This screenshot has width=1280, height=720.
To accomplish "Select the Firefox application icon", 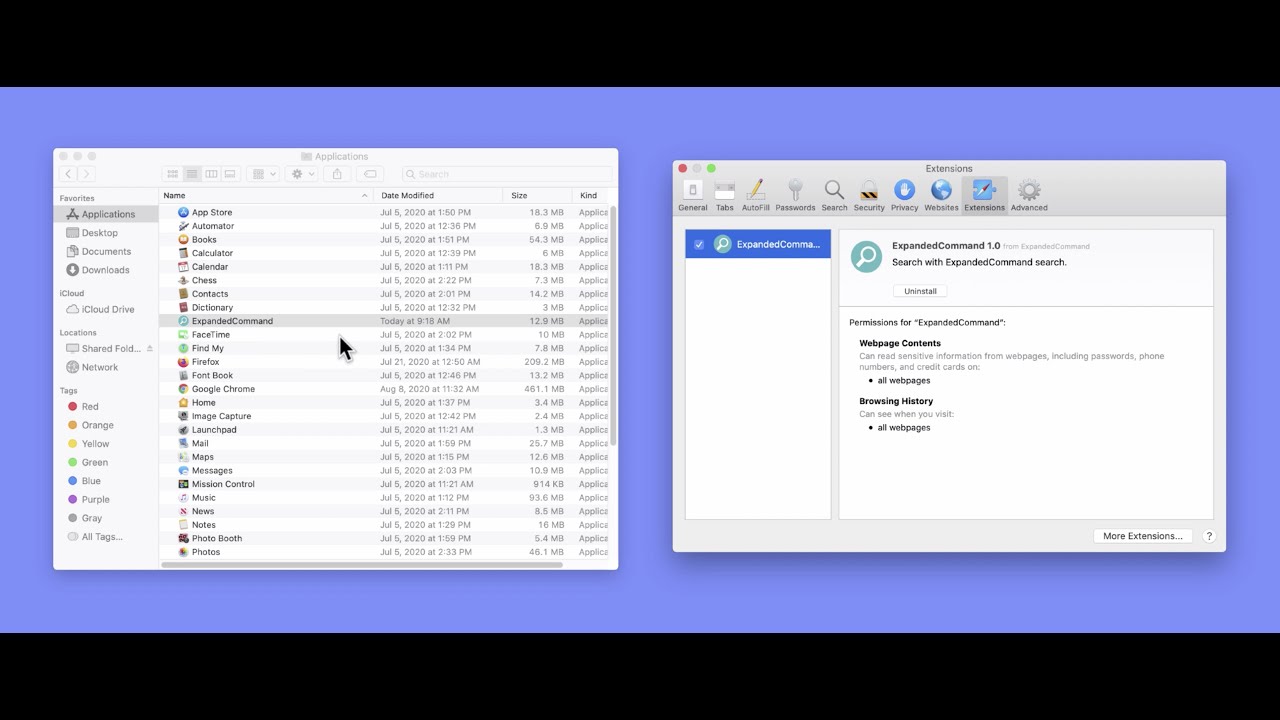I will click(183, 362).
